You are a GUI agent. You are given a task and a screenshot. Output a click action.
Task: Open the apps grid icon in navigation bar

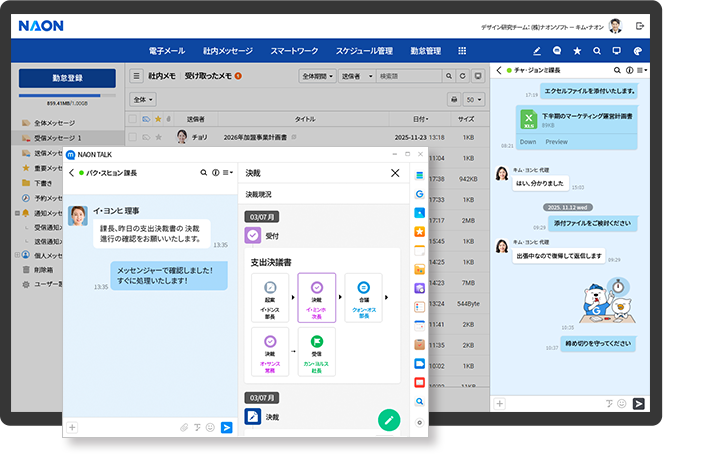[462, 51]
